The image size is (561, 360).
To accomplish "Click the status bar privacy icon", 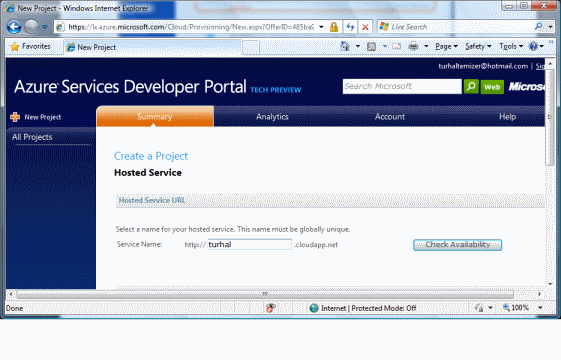I will [x=479, y=308].
